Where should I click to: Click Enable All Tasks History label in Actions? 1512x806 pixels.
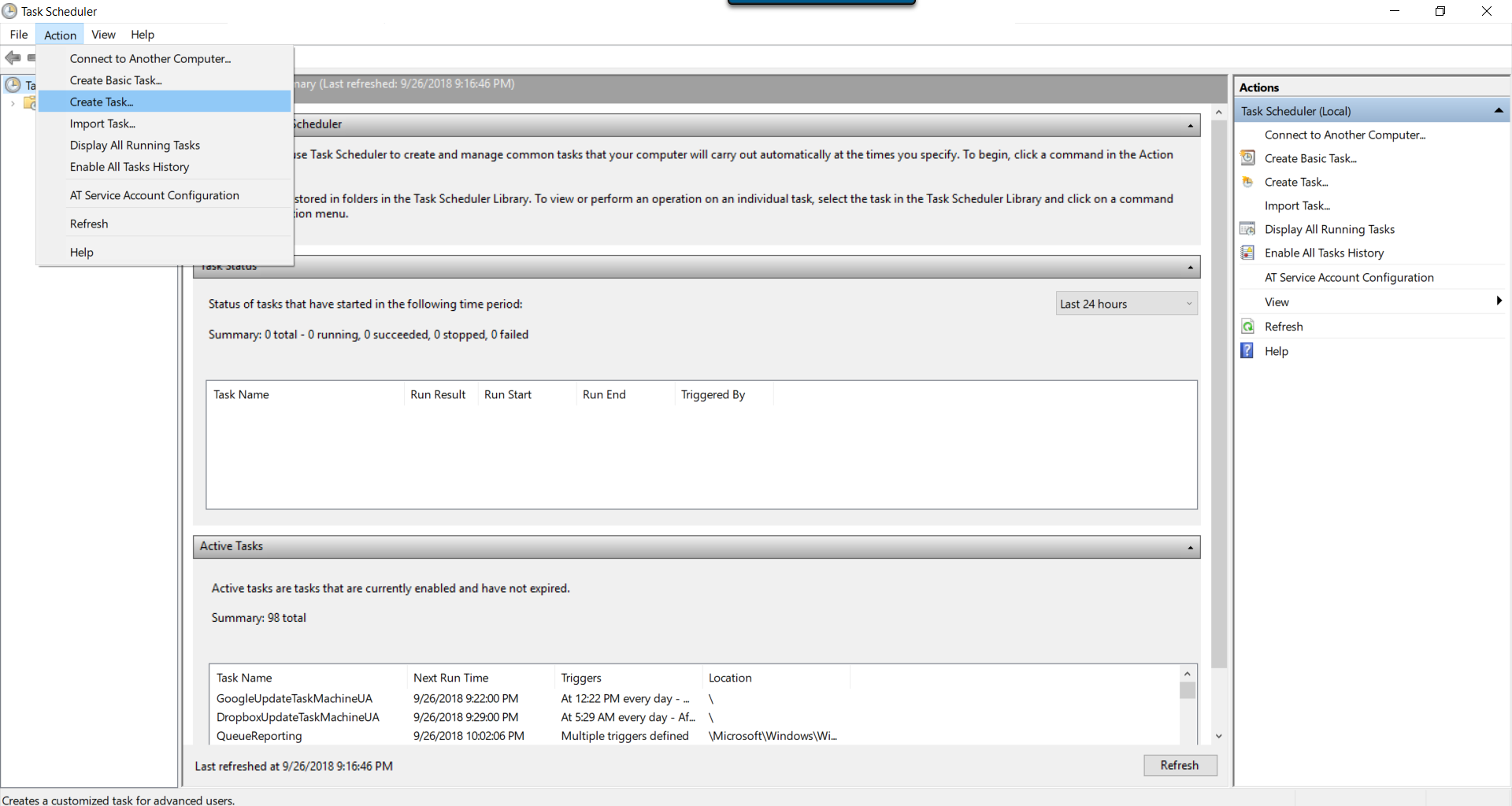pyautogui.click(x=1324, y=253)
